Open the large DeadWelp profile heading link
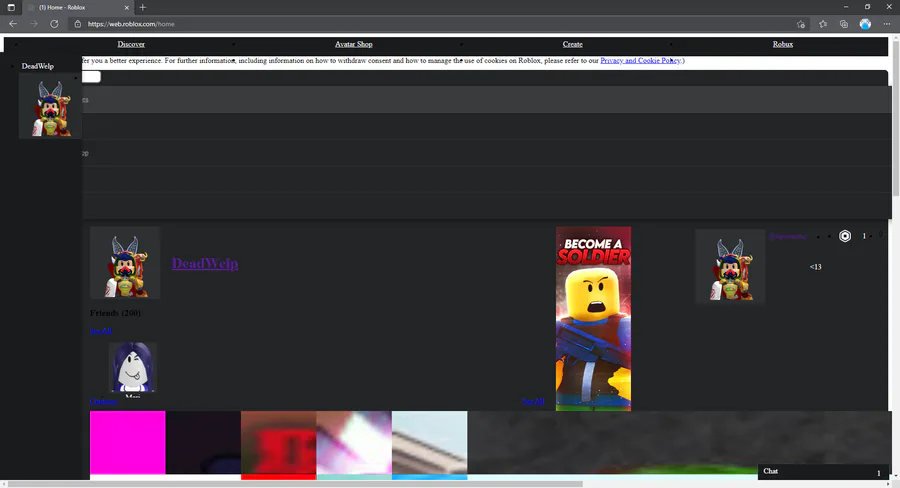The width and height of the screenshot is (900, 488). coord(205,263)
